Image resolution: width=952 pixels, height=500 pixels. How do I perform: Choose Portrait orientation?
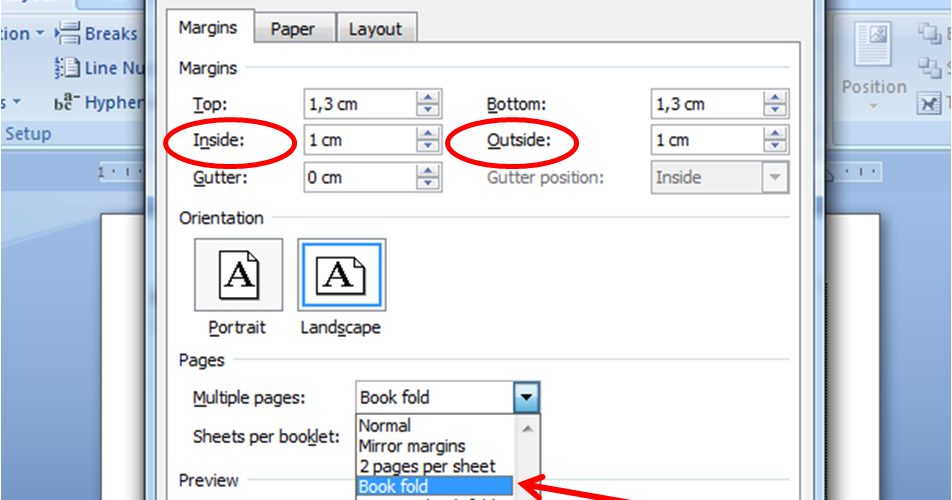tap(239, 275)
